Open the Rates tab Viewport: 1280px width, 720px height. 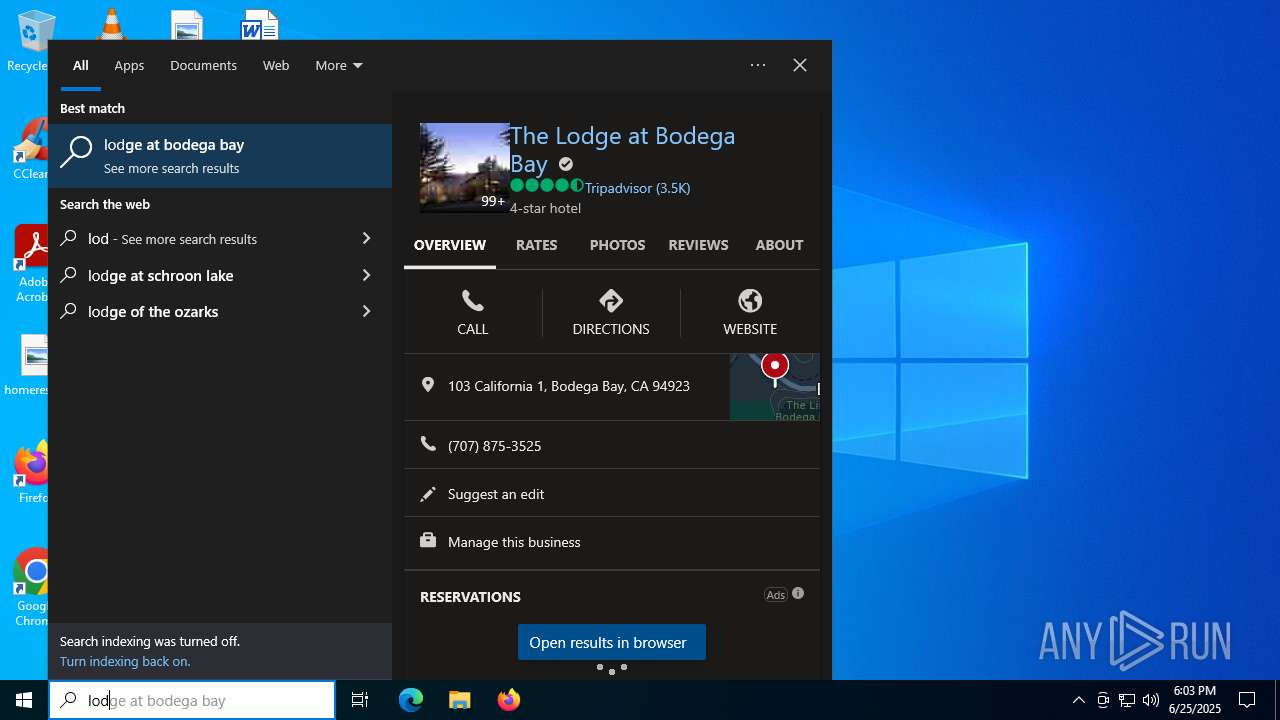537,245
